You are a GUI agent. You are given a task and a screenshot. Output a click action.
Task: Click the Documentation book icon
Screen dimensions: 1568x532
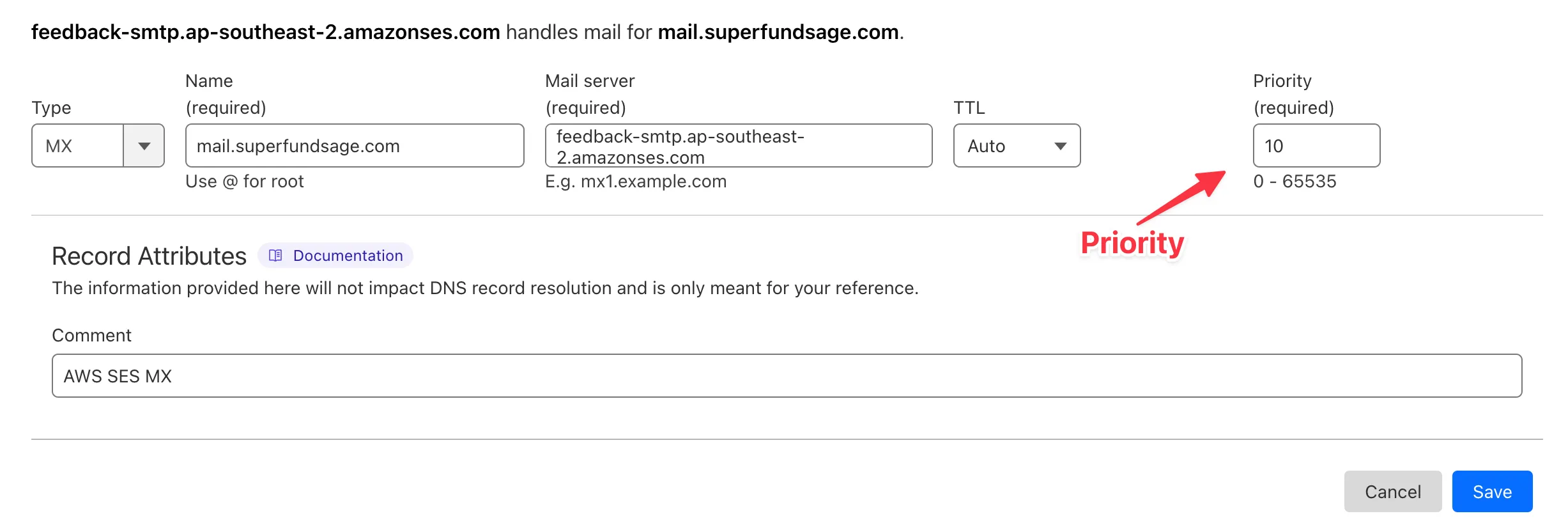pos(276,256)
